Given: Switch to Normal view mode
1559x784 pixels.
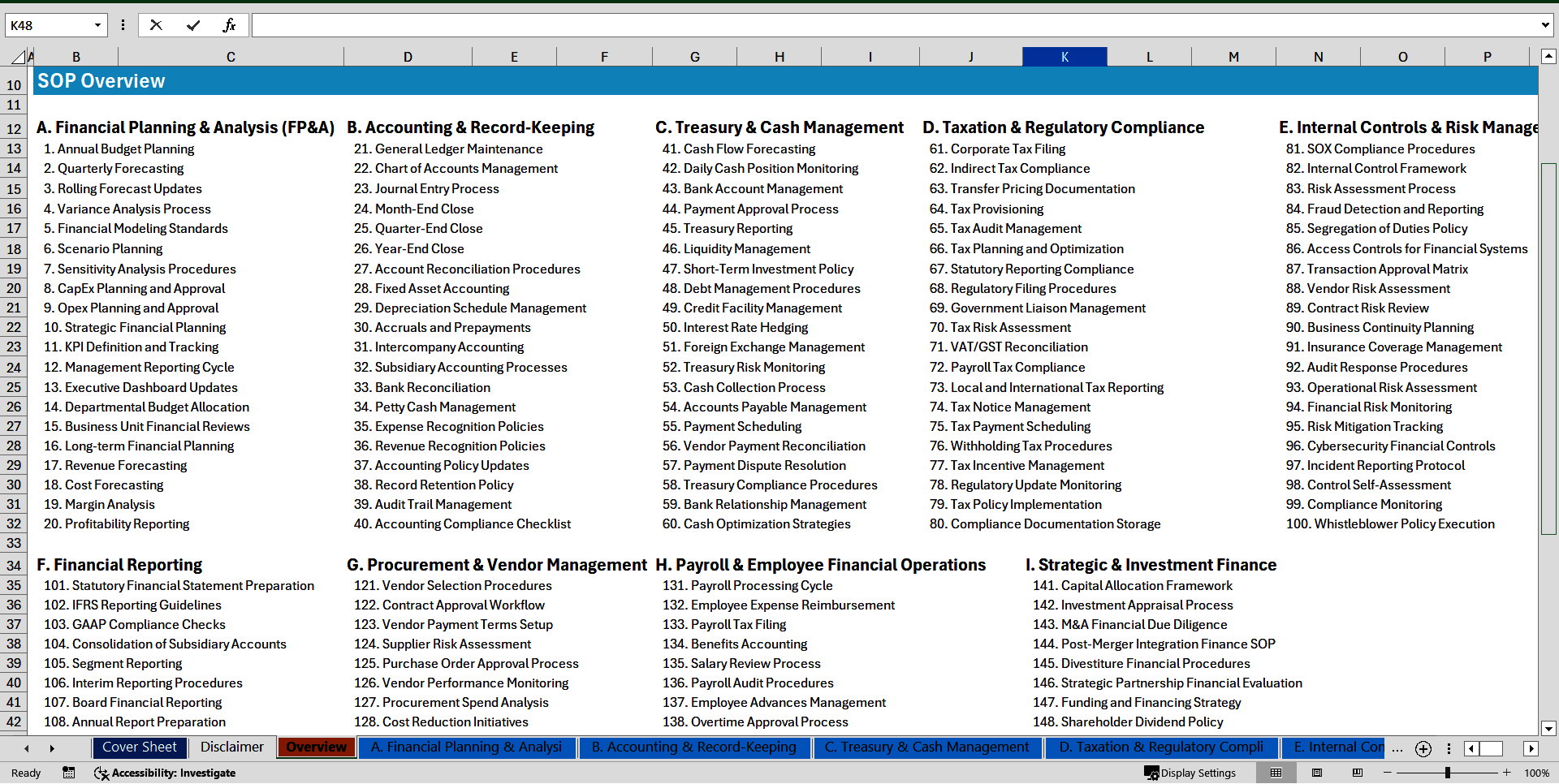Looking at the screenshot, I should (x=1276, y=773).
